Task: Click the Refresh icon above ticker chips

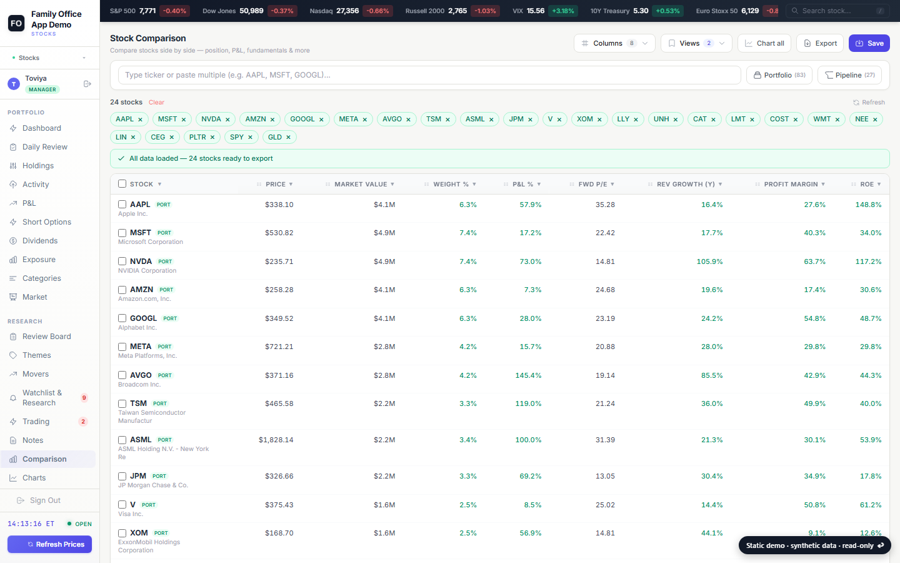Action: click(x=856, y=102)
